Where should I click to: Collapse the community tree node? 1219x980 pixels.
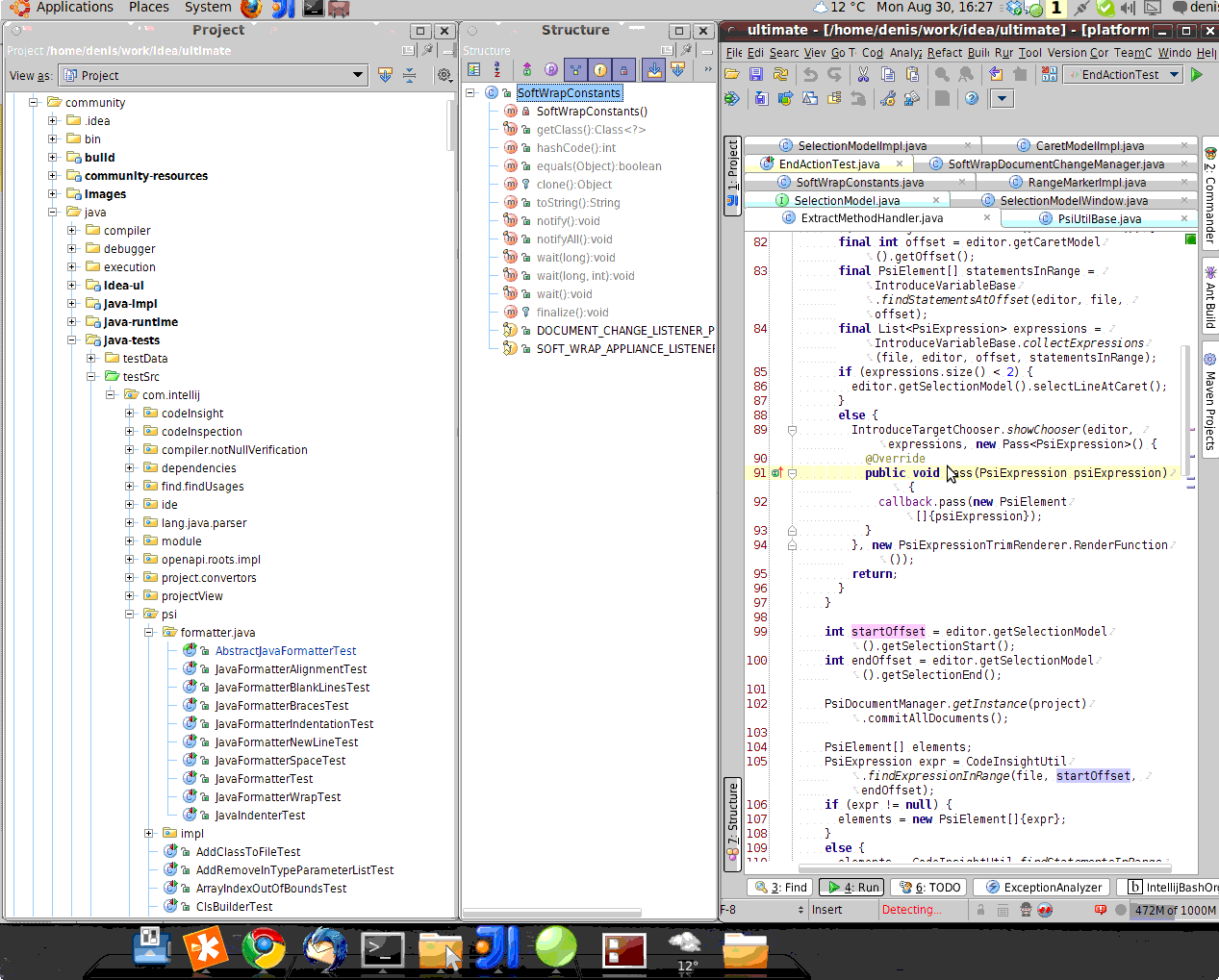click(34, 102)
